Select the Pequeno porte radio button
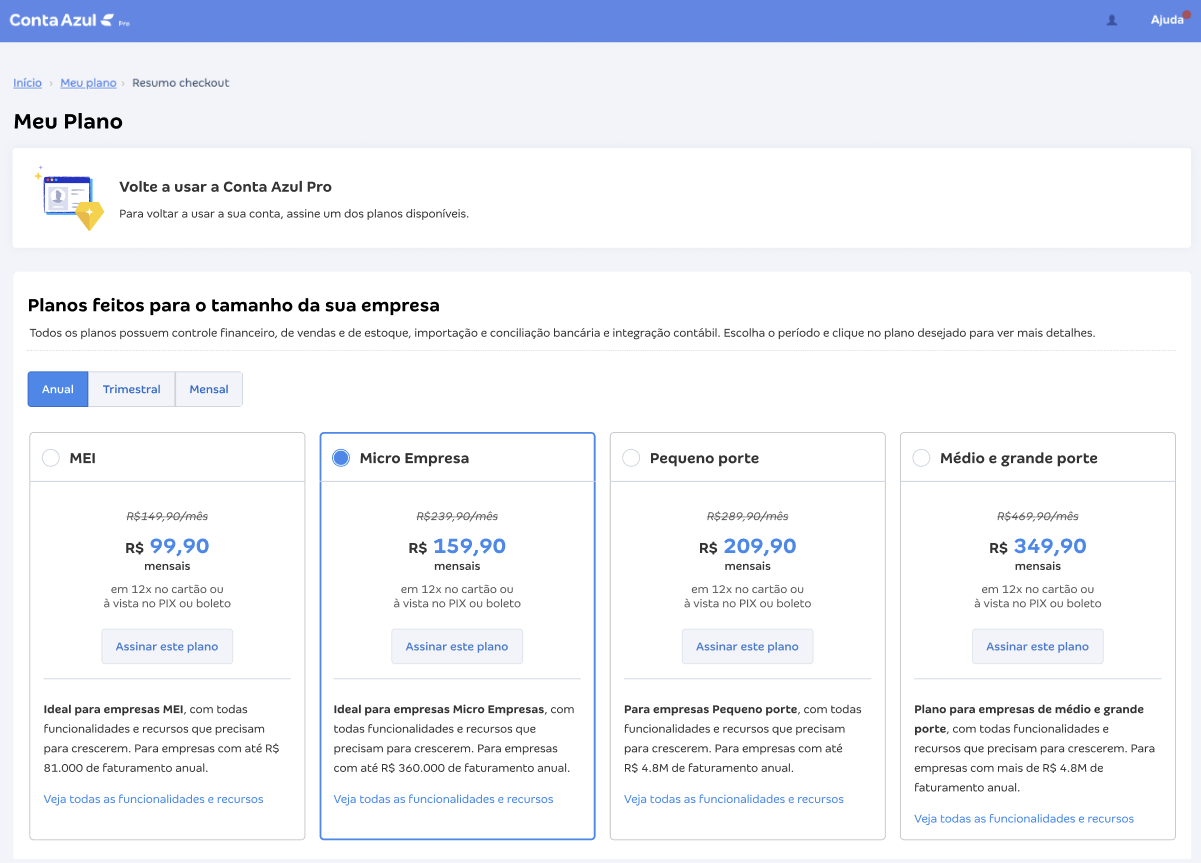Screen dimensions: 1201x863 click(x=631, y=458)
